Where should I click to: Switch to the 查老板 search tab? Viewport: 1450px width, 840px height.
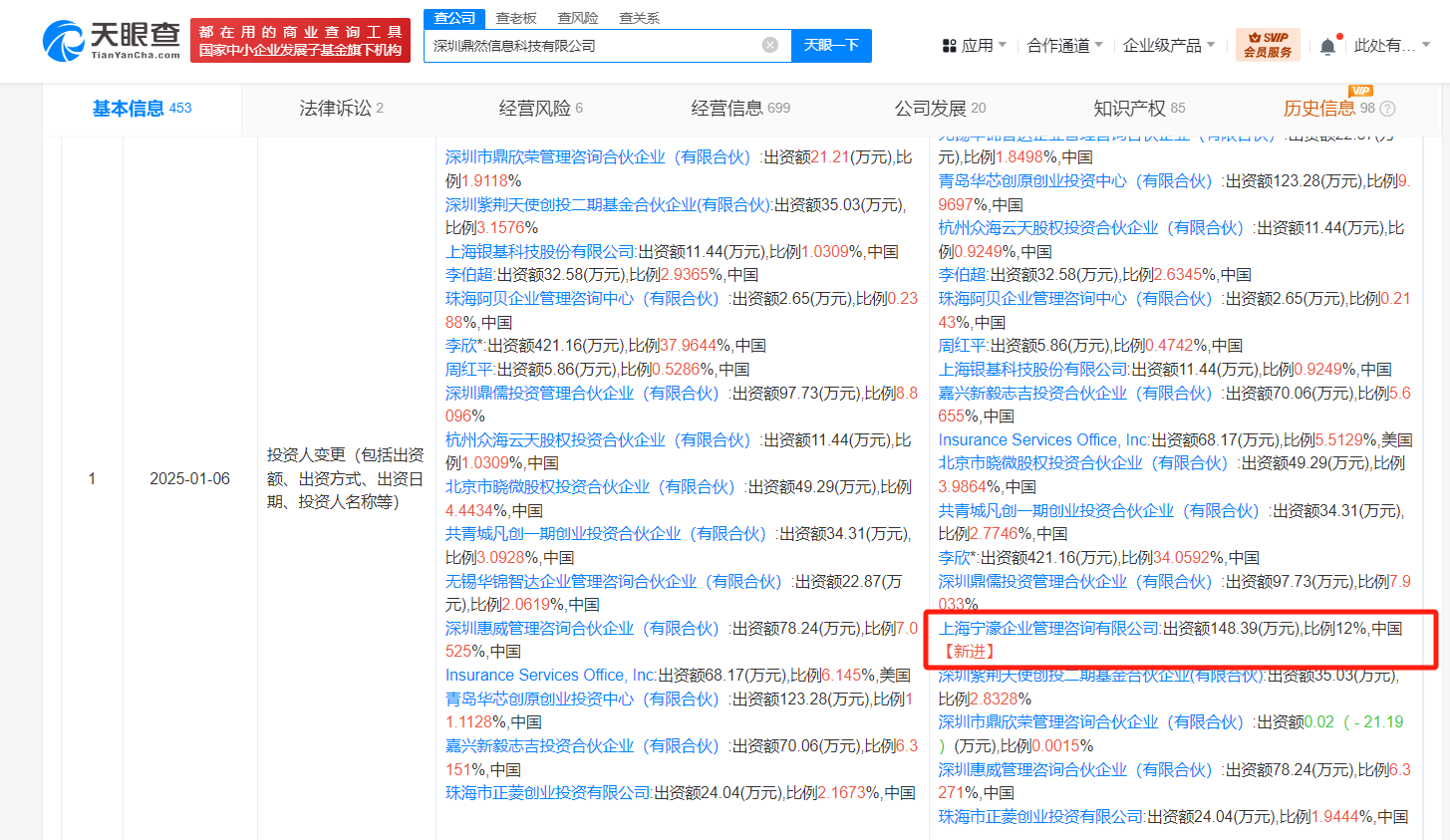tap(516, 18)
